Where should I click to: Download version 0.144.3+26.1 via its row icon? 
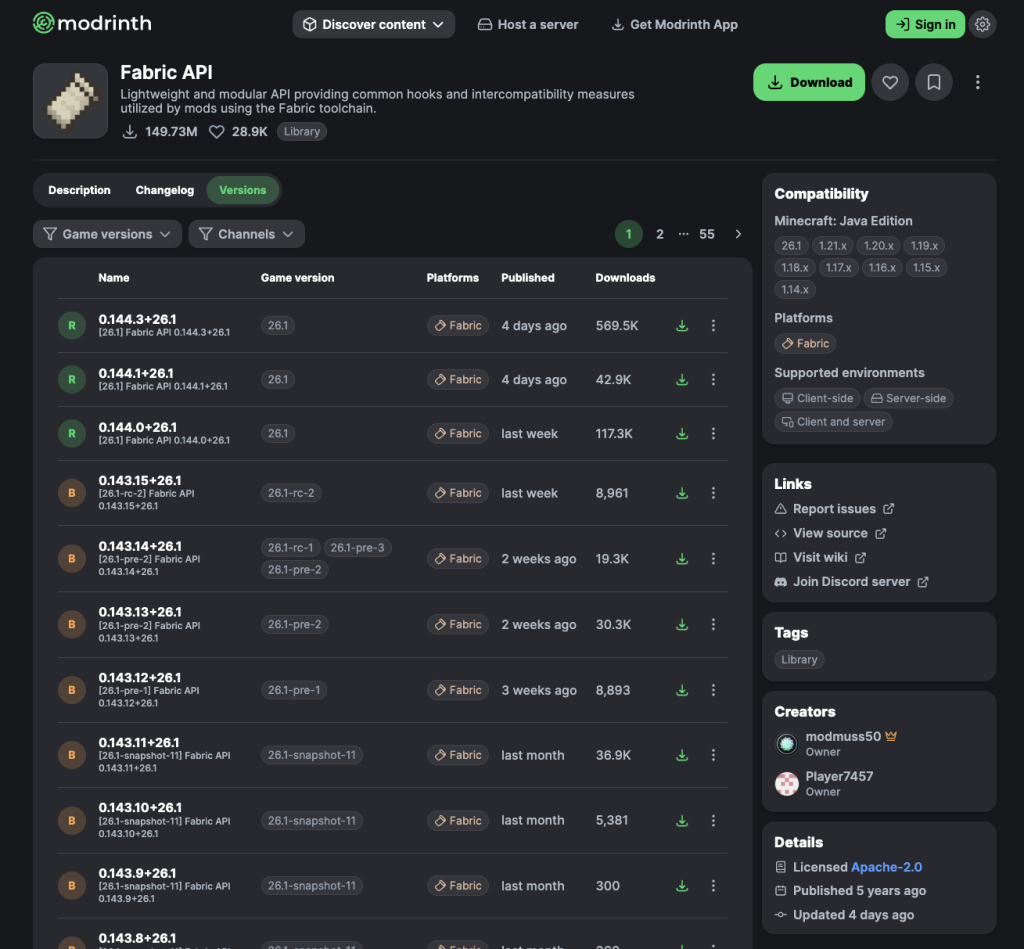(682, 325)
